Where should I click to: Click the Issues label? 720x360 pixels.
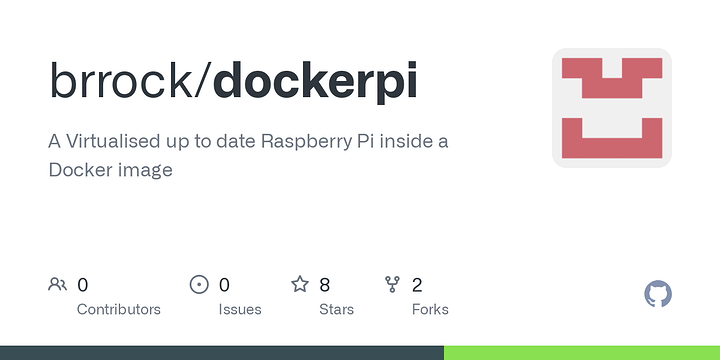[x=240, y=309]
